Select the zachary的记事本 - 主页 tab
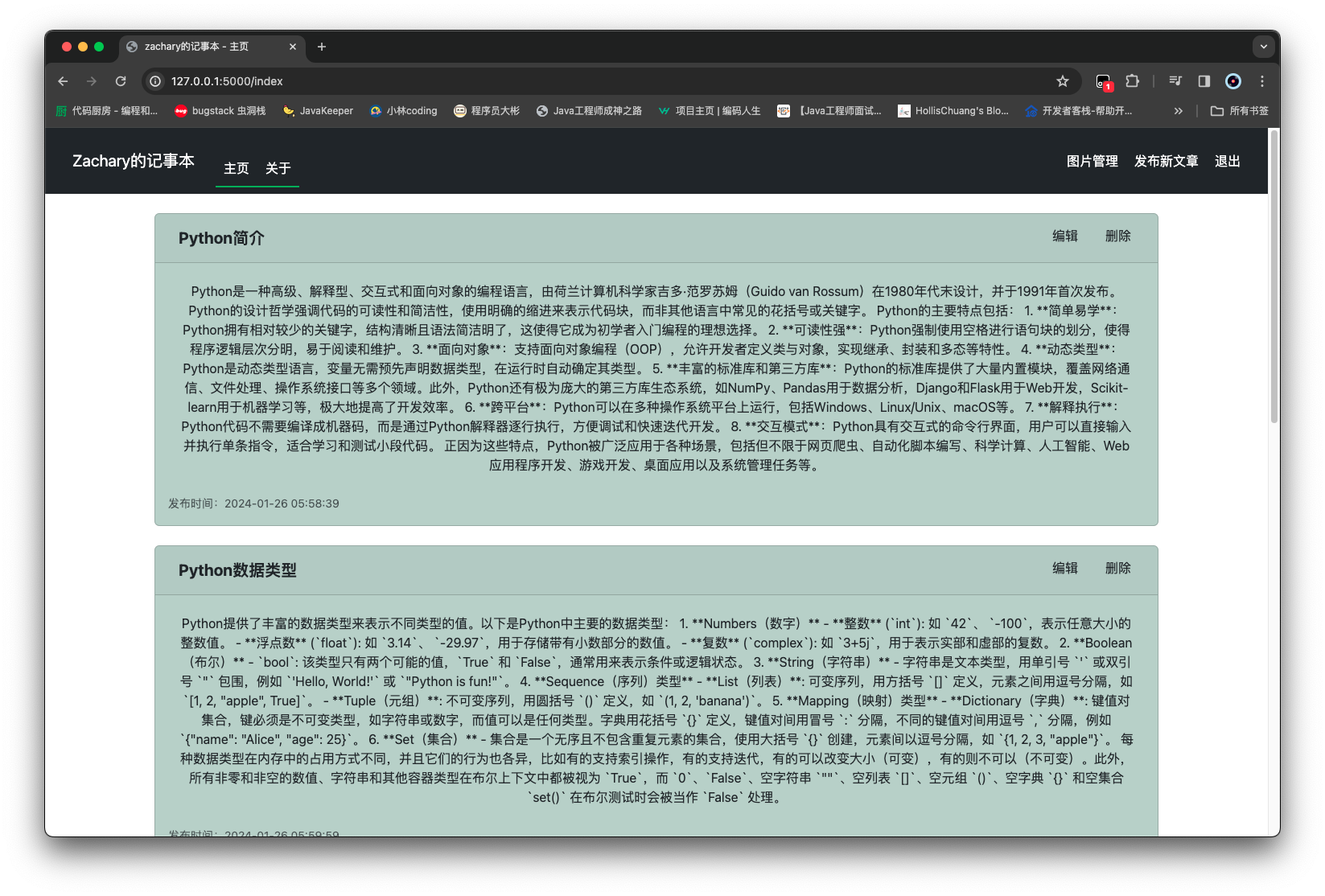1325x896 pixels. (212, 47)
